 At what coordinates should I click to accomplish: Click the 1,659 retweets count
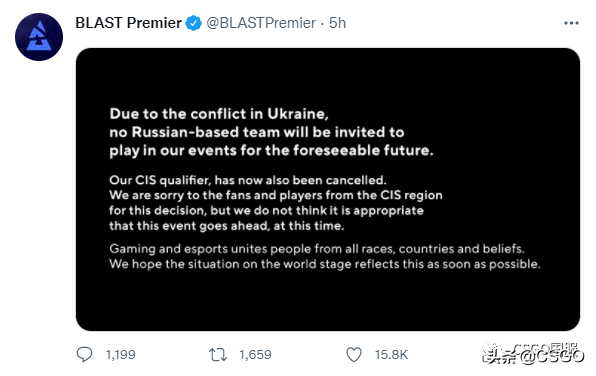tap(255, 355)
